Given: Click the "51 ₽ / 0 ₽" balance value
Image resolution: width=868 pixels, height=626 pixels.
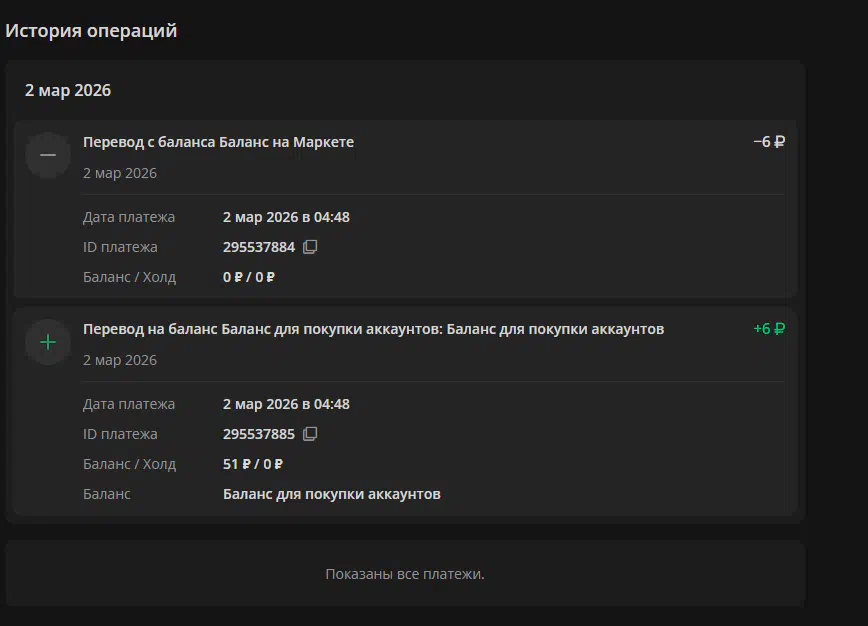Looking at the screenshot, I should point(252,464).
